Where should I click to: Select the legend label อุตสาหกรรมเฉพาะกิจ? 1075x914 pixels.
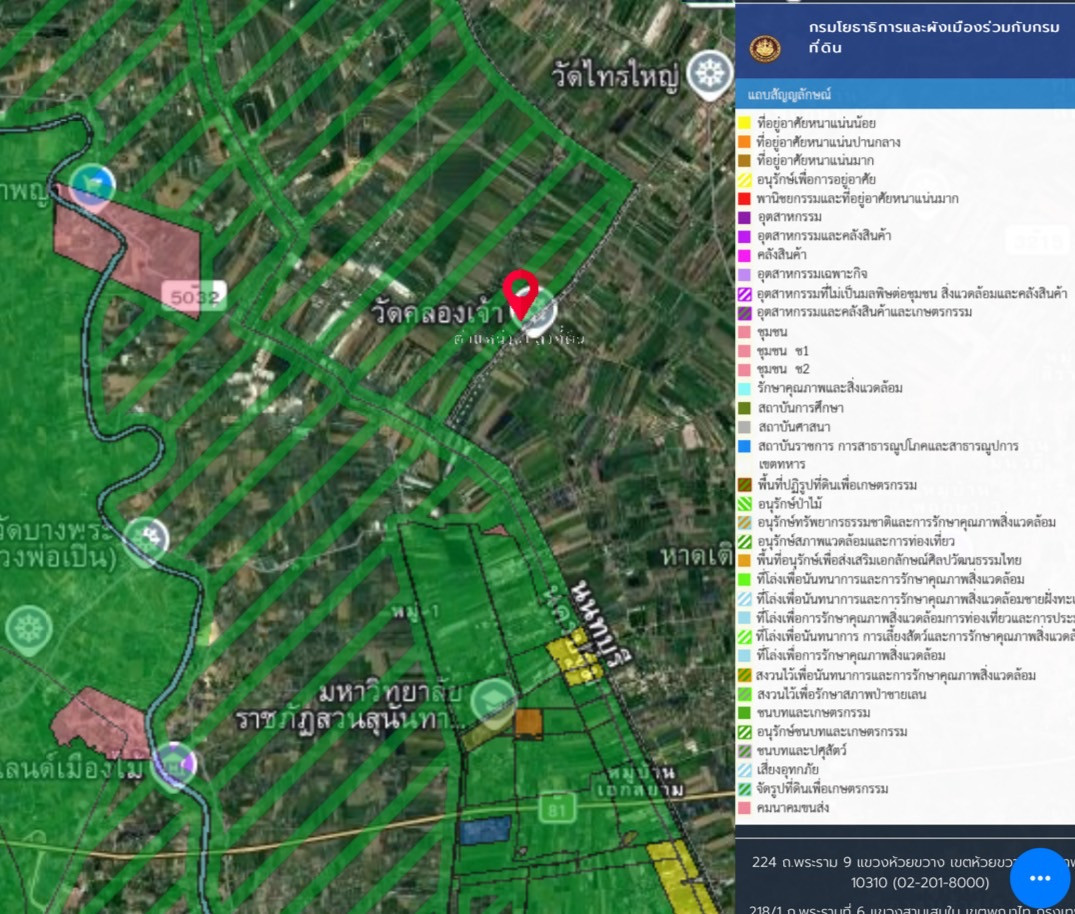812,274
